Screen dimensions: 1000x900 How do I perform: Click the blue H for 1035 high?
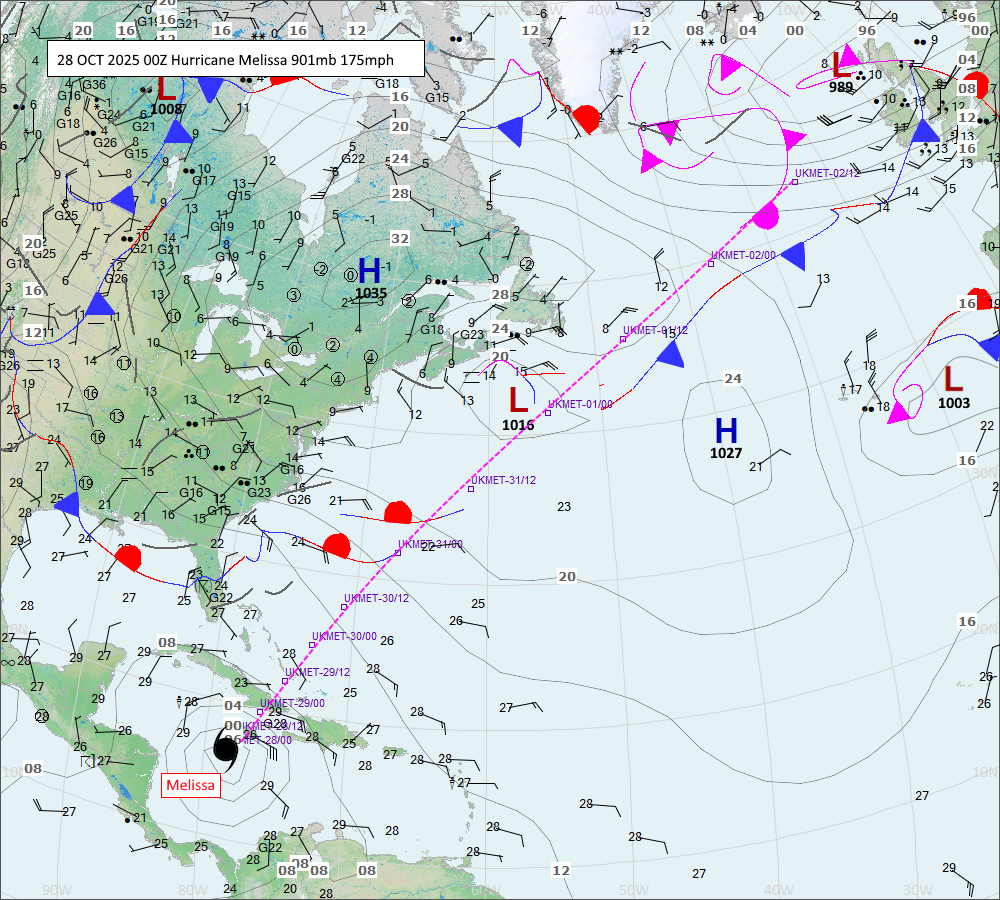[370, 270]
